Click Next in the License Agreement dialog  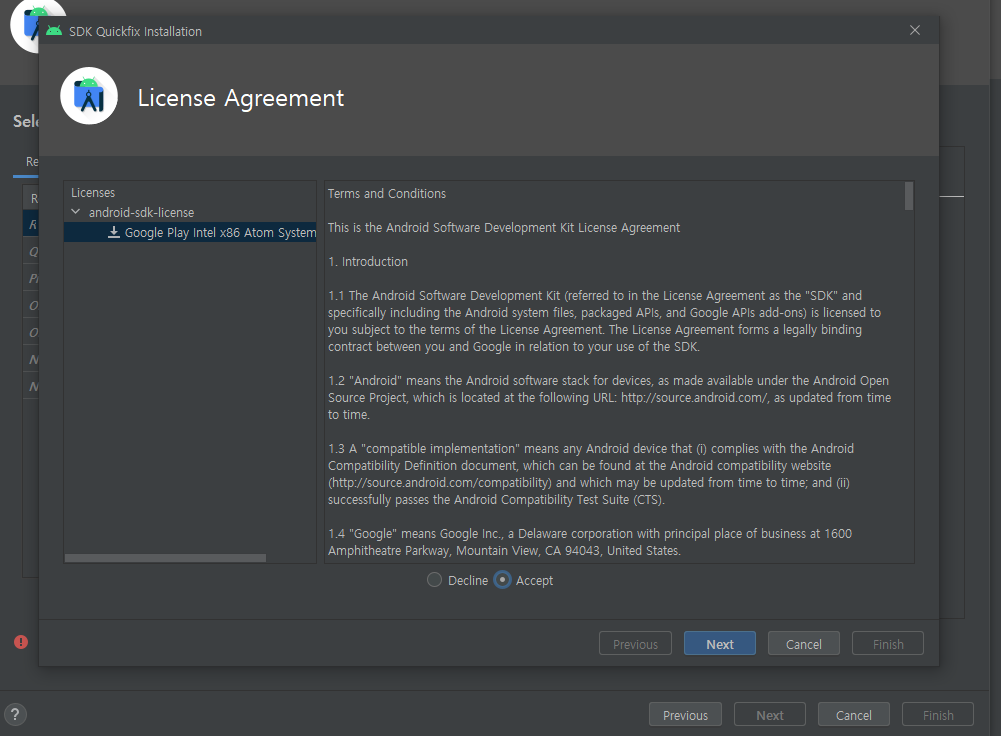coord(719,643)
